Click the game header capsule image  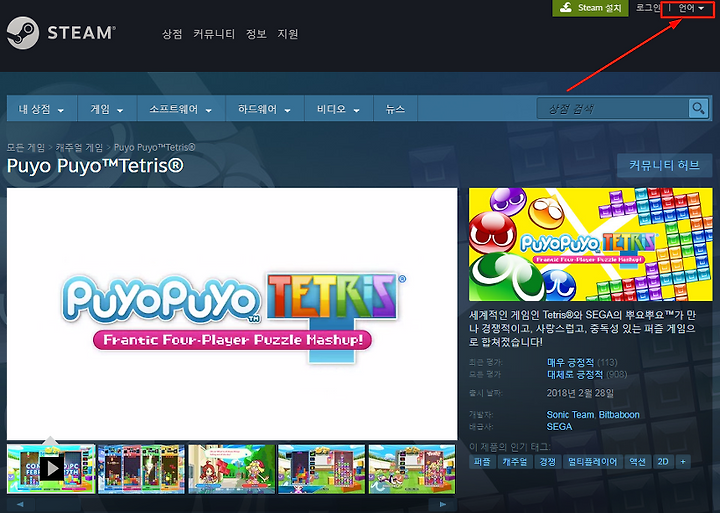coord(591,244)
